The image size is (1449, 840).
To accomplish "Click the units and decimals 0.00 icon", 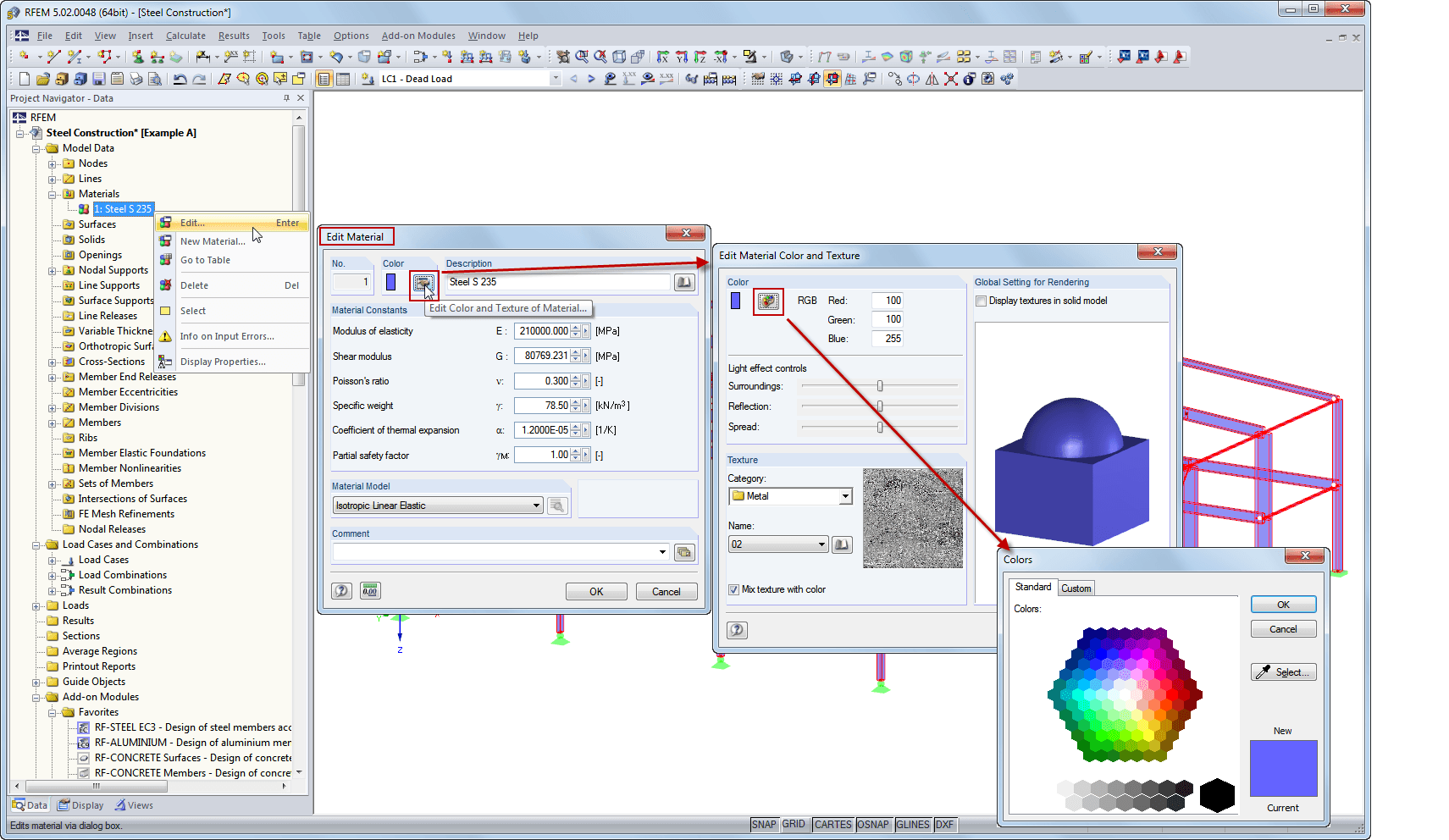I will [x=370, y=591].
